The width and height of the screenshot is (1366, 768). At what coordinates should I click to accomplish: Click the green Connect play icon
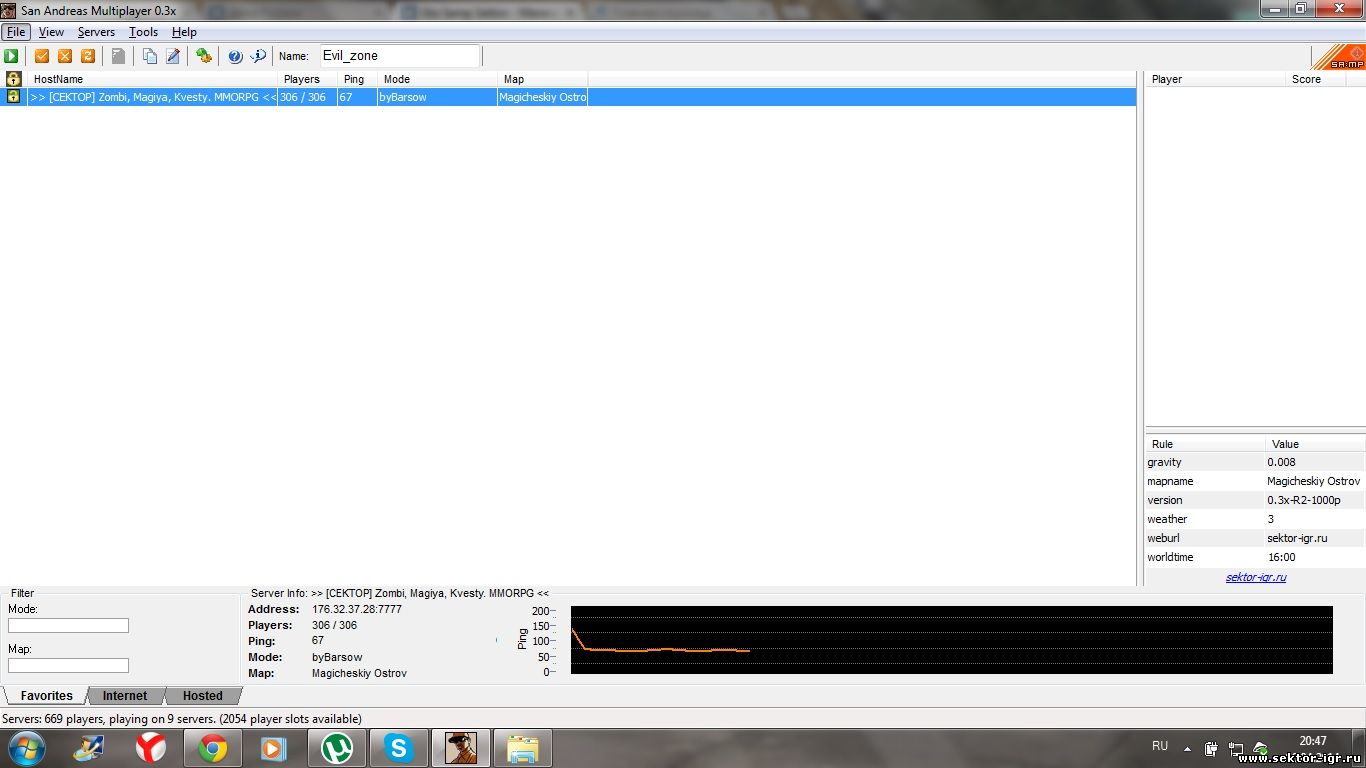coord(11,56)
